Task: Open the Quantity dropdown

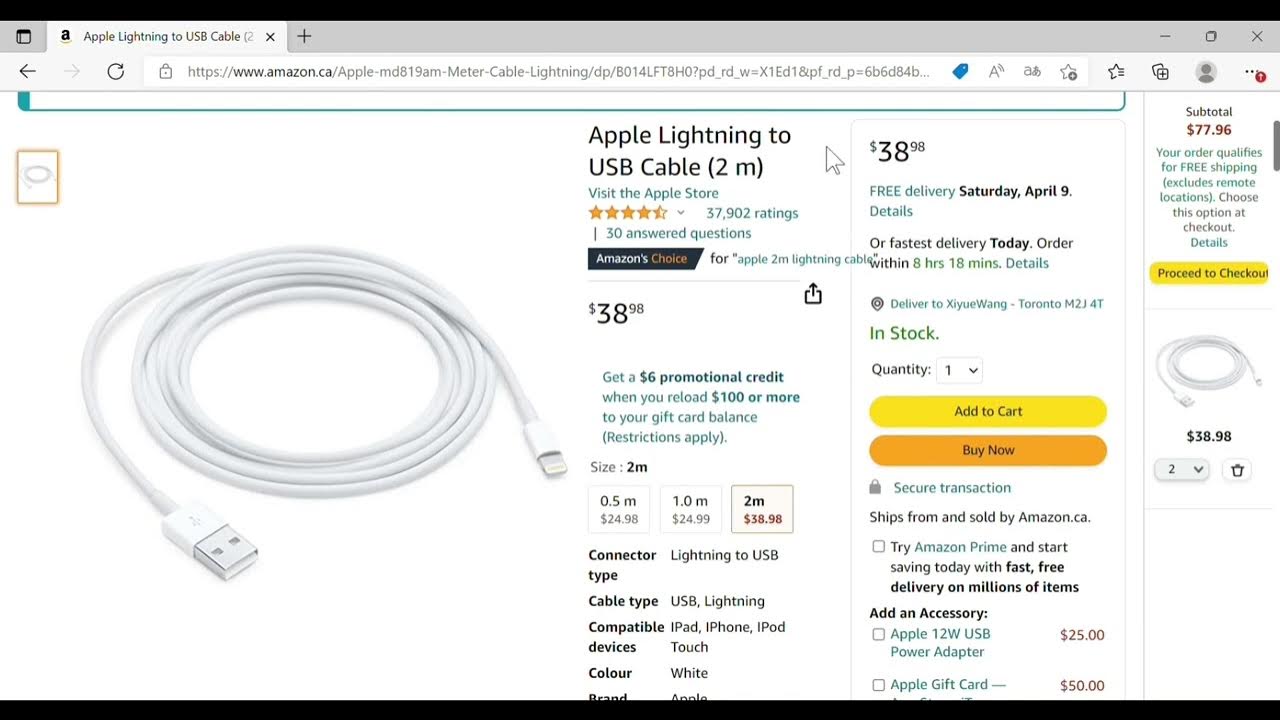Action: click(x=960, y=370)
